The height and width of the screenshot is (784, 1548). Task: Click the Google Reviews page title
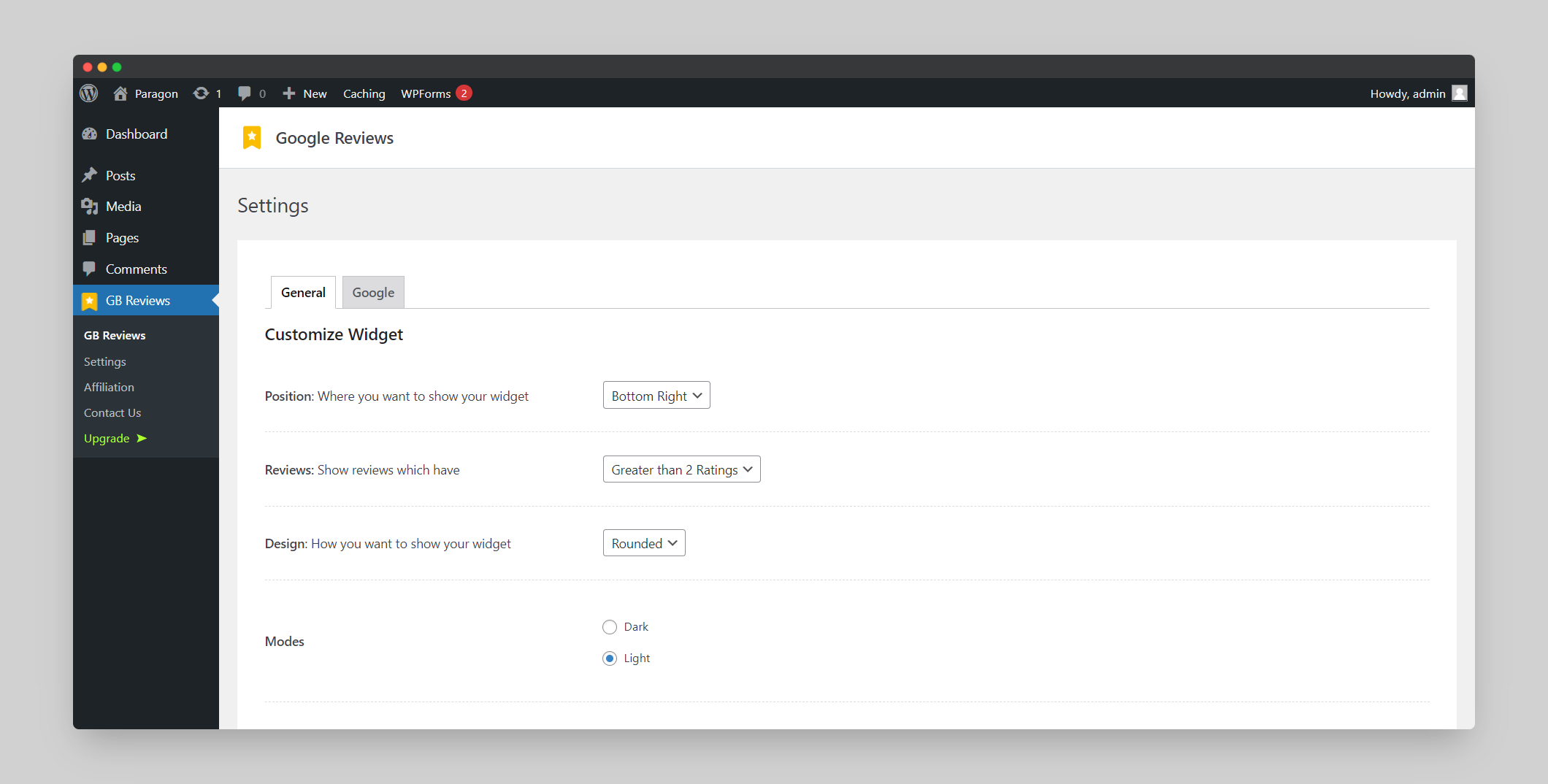click(334, 138)
